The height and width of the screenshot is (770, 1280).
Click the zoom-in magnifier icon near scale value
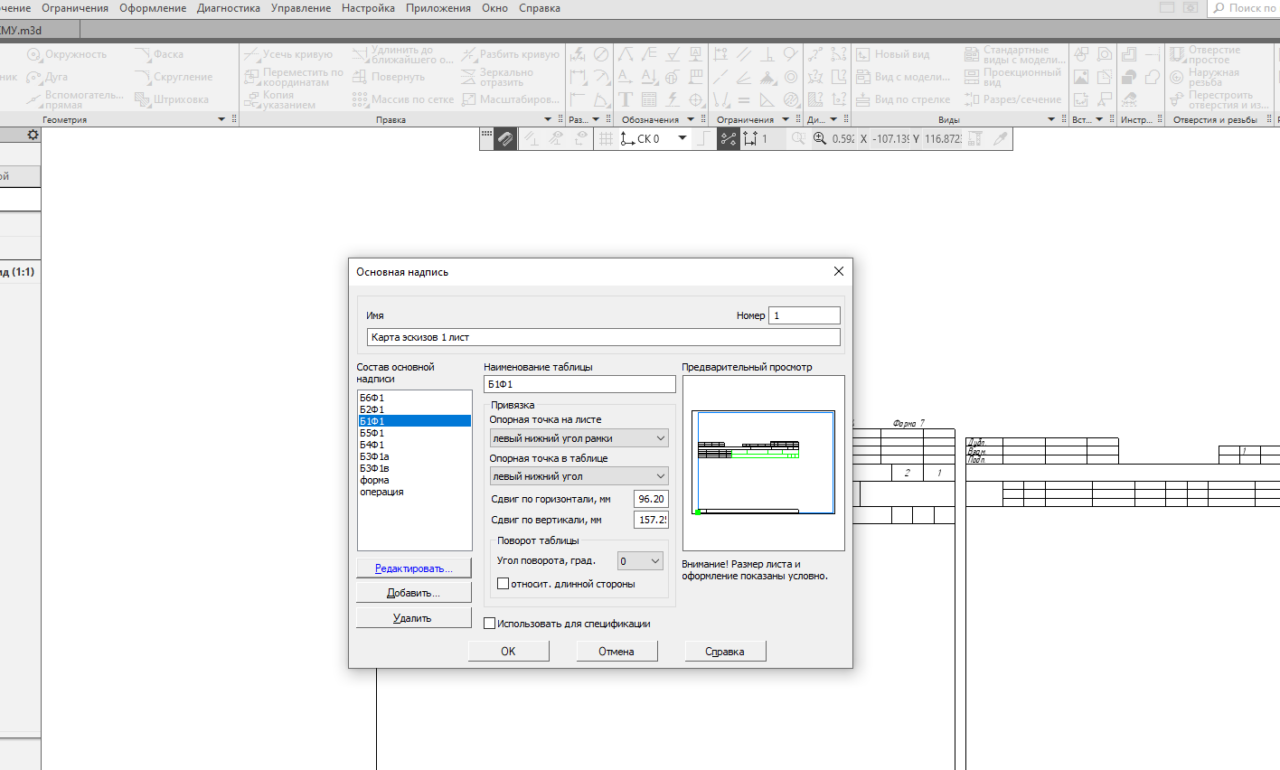[819, 139]
